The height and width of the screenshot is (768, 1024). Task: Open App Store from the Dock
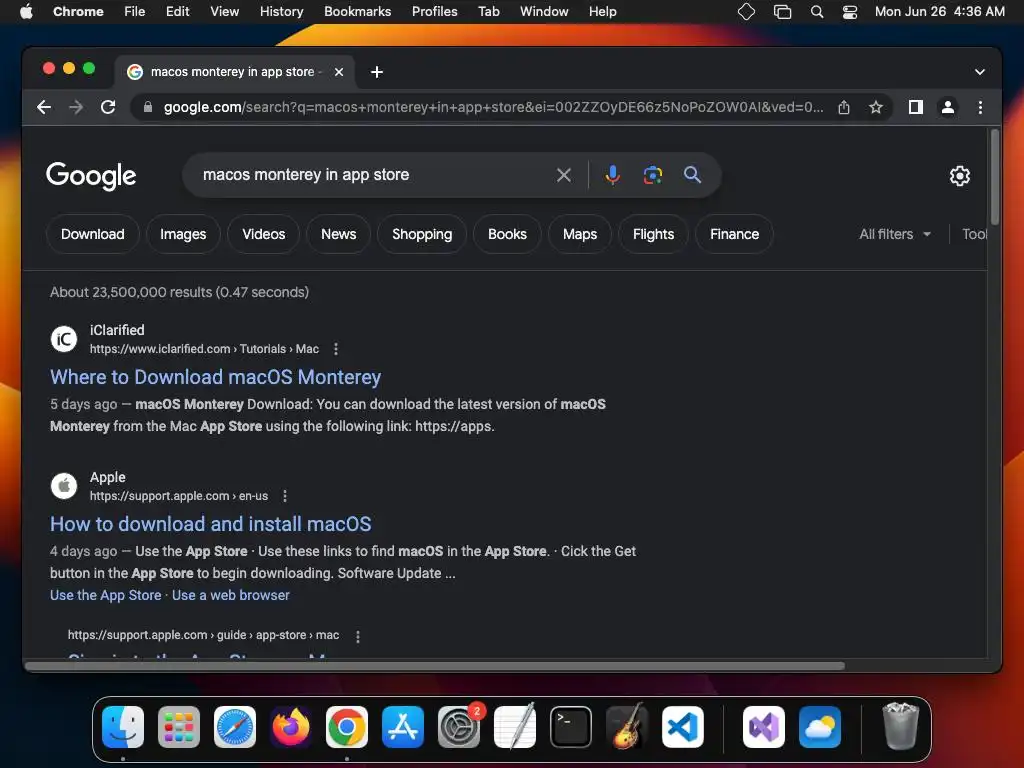403,727
